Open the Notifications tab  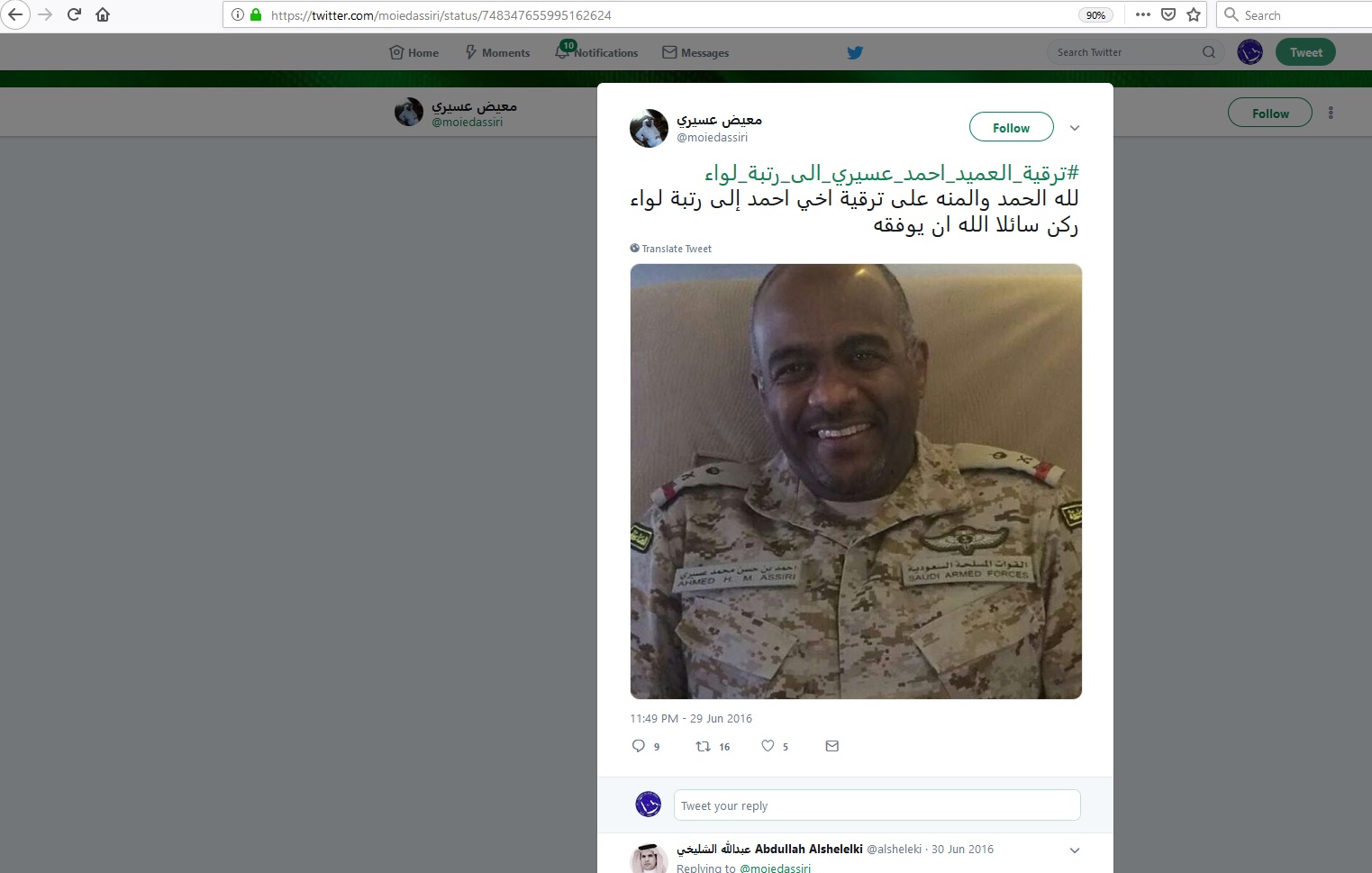596,52
